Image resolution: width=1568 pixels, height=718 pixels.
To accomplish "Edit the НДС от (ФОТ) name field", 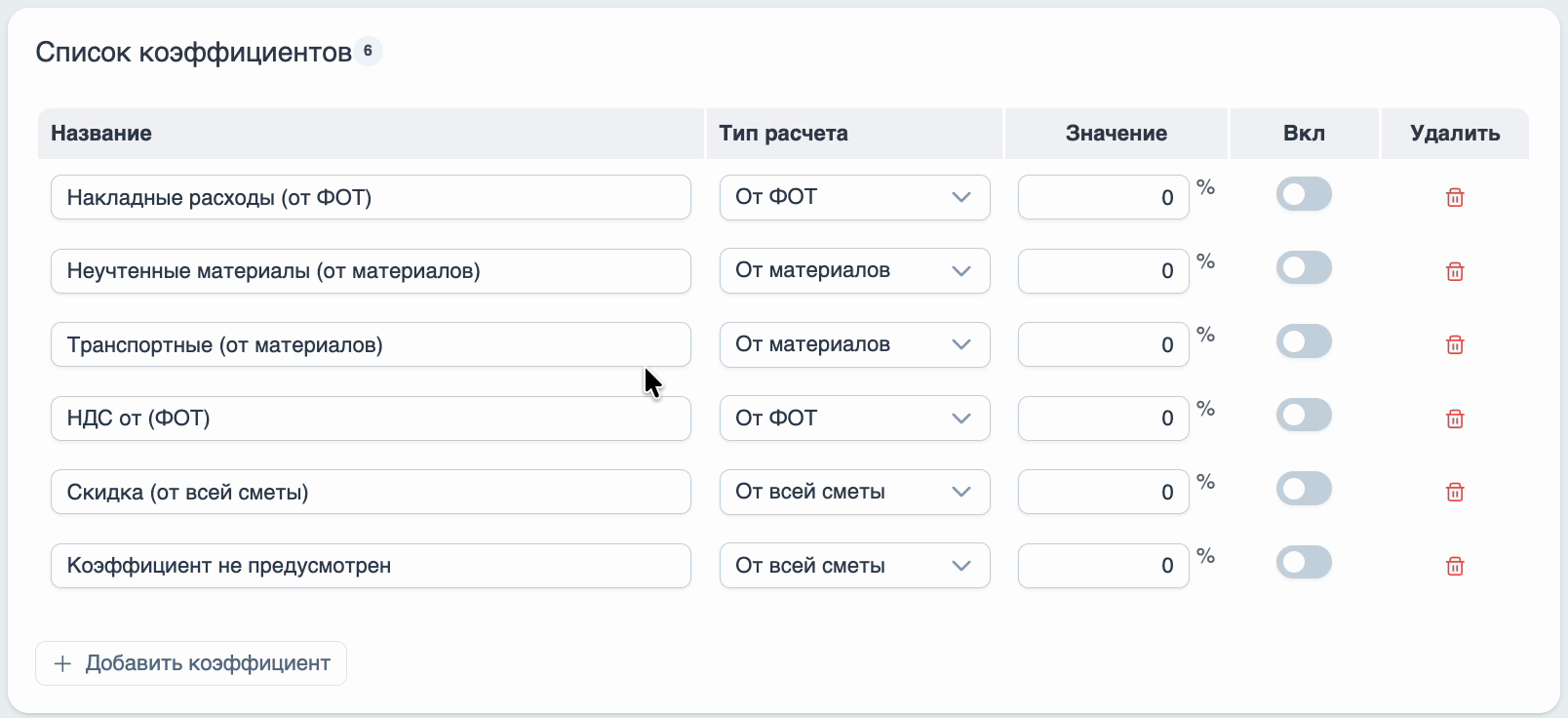I will pos(371,419).
